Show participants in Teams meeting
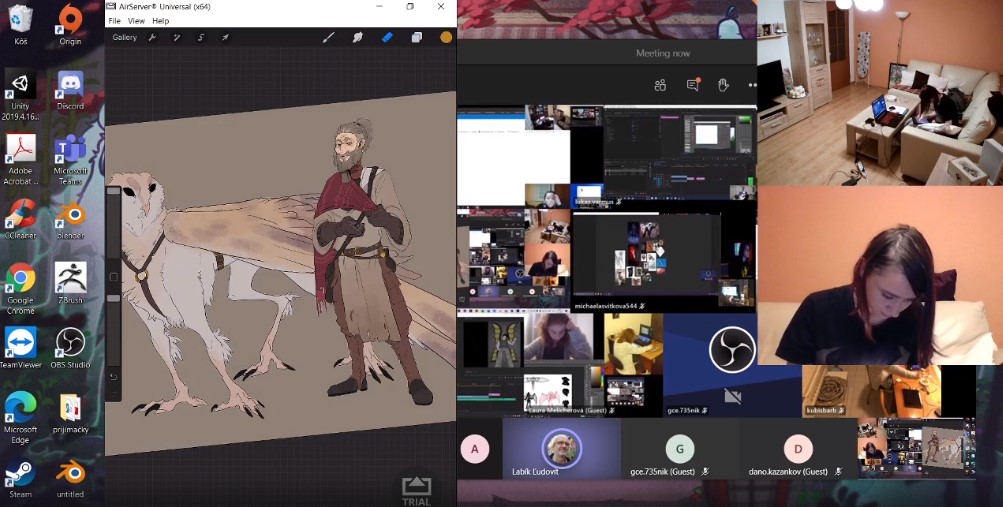The height and width of the screenshot is (507, 1003). click(660, 86)
